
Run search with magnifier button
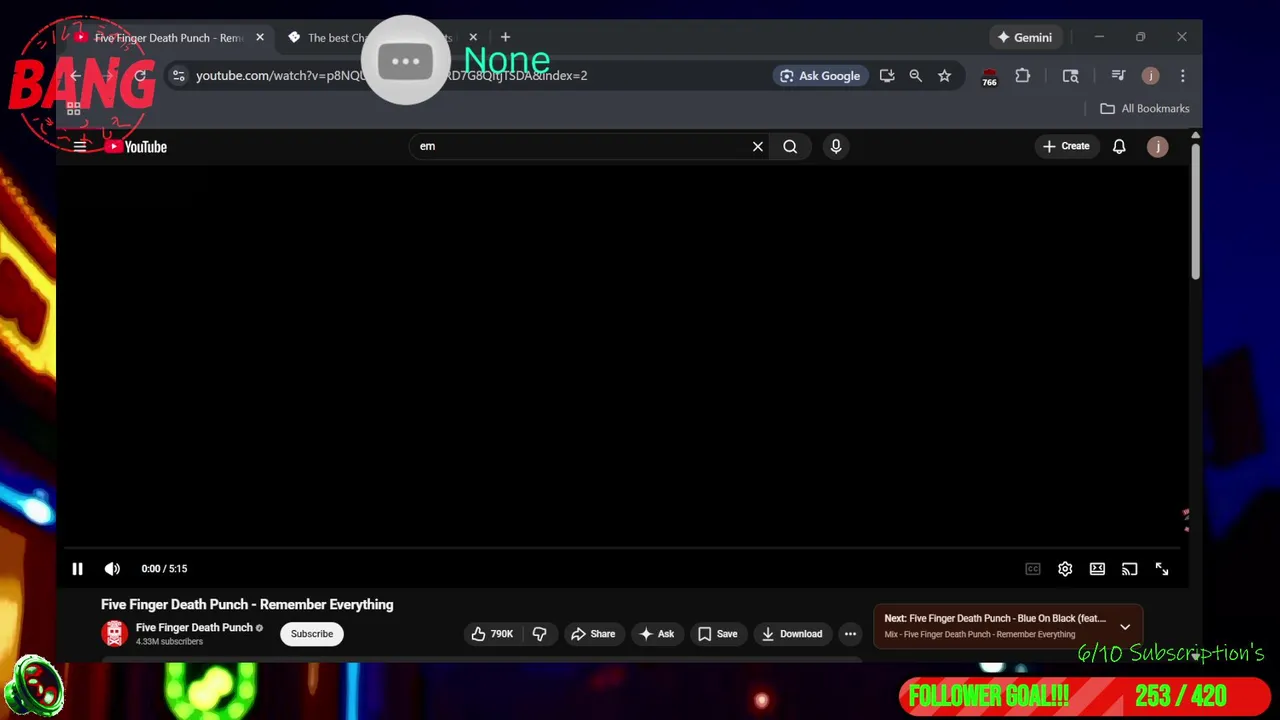point(790,147)
